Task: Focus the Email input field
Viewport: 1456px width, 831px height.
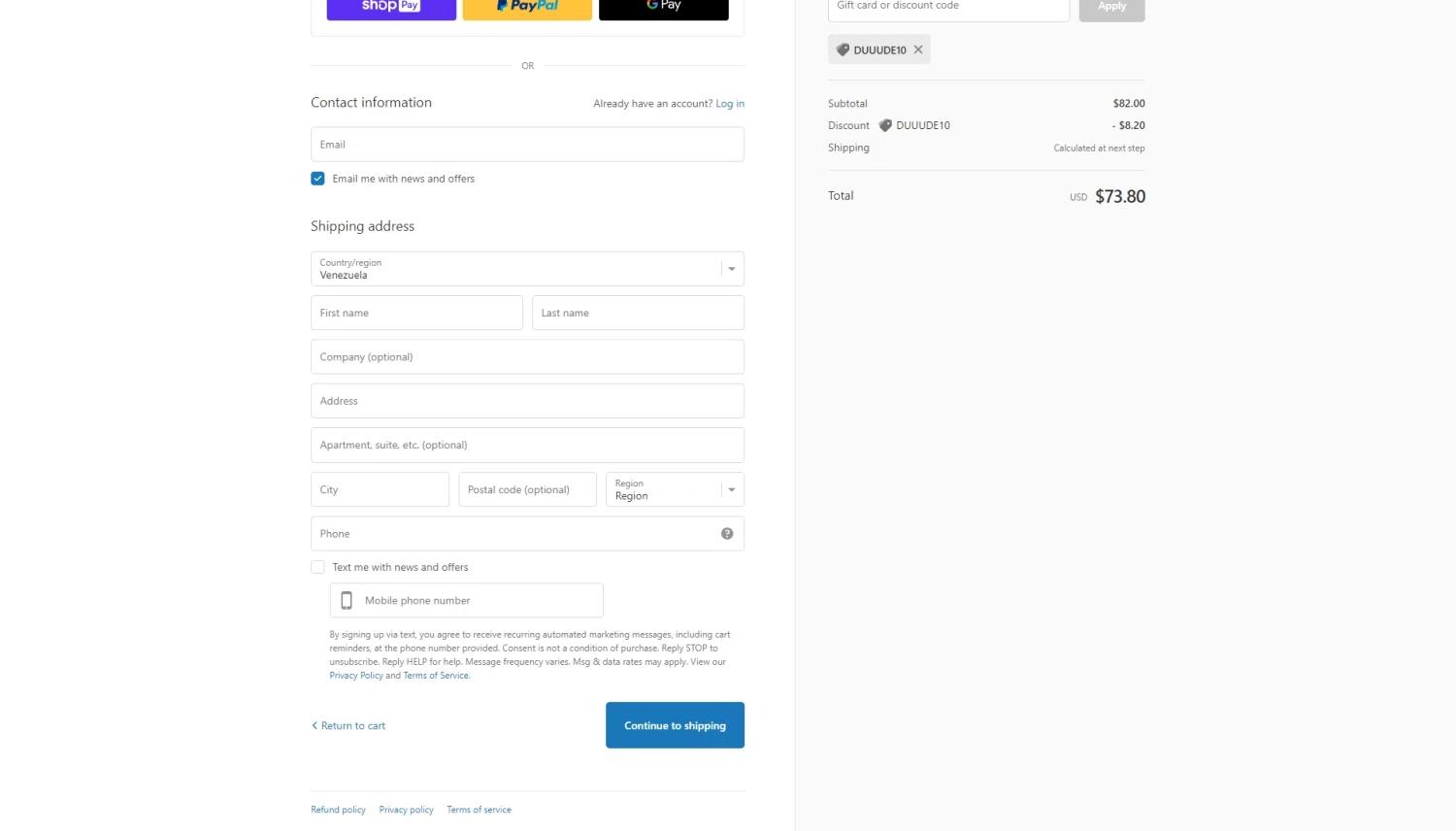Action: pos(527,145)
